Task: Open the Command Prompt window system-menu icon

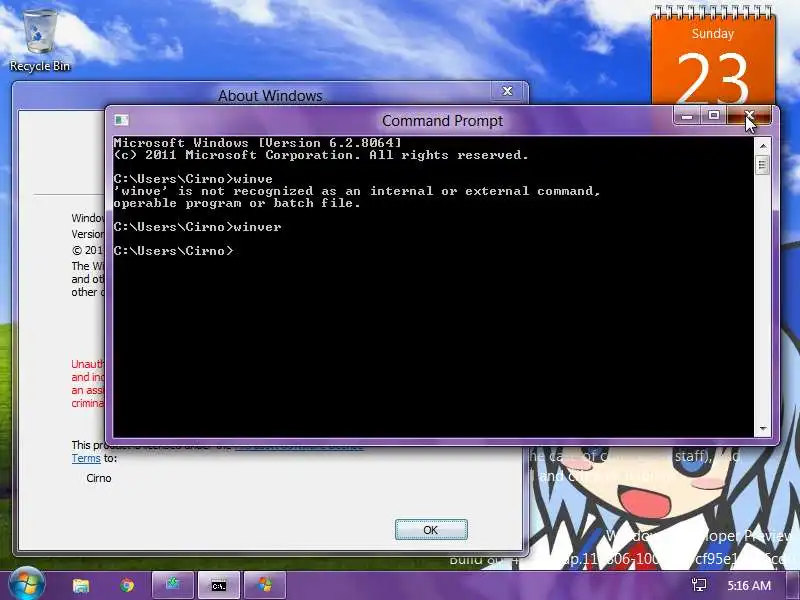Action: (x=121, y=120)
